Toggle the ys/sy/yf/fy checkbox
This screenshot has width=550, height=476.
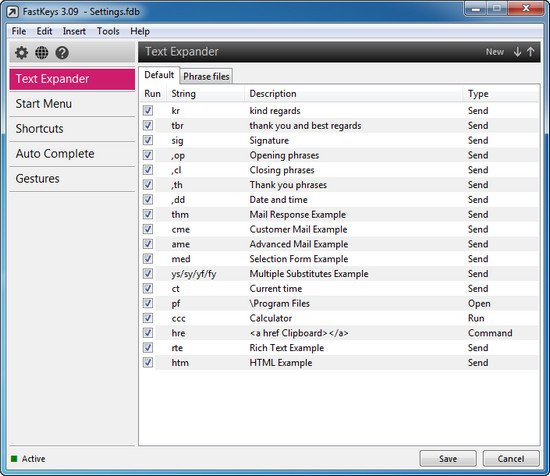[148, 274]
